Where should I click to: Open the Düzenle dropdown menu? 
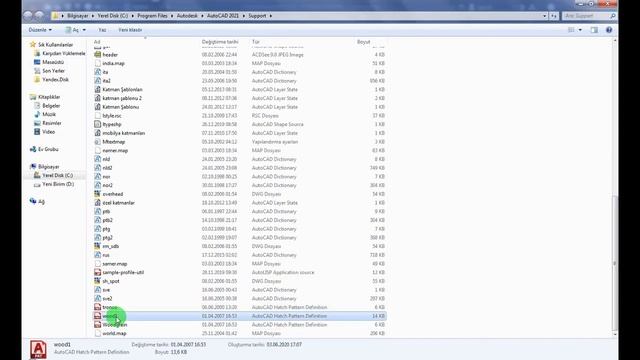point(40,30)
